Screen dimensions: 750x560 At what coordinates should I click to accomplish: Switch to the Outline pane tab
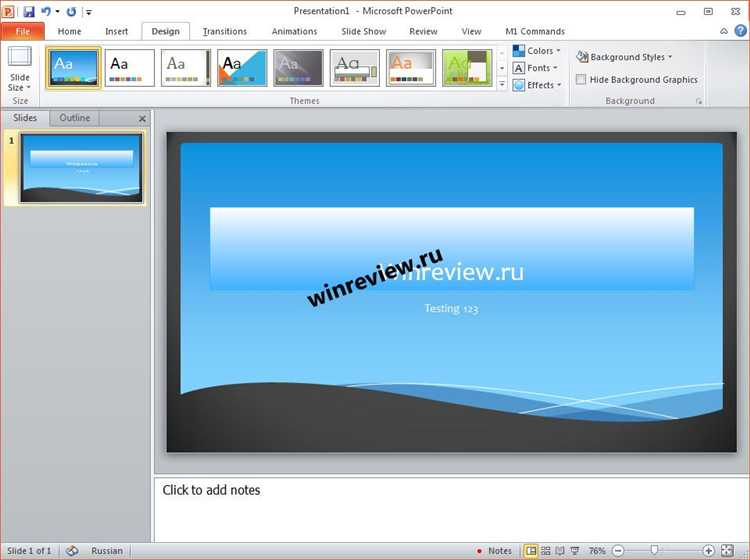[75, 118]
